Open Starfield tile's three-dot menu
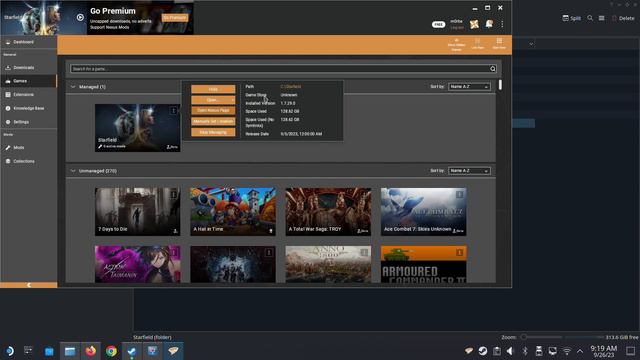Image resolution: width=640 pixels, height=360 pixels. click(173, 111)
